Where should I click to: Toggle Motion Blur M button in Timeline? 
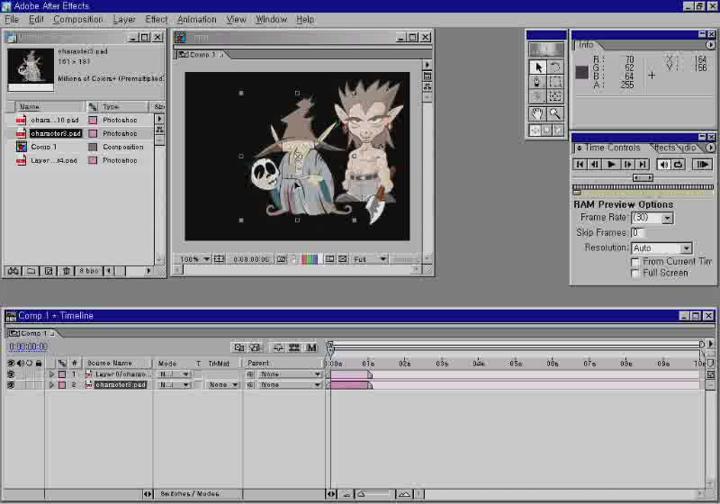pos(312,347)
